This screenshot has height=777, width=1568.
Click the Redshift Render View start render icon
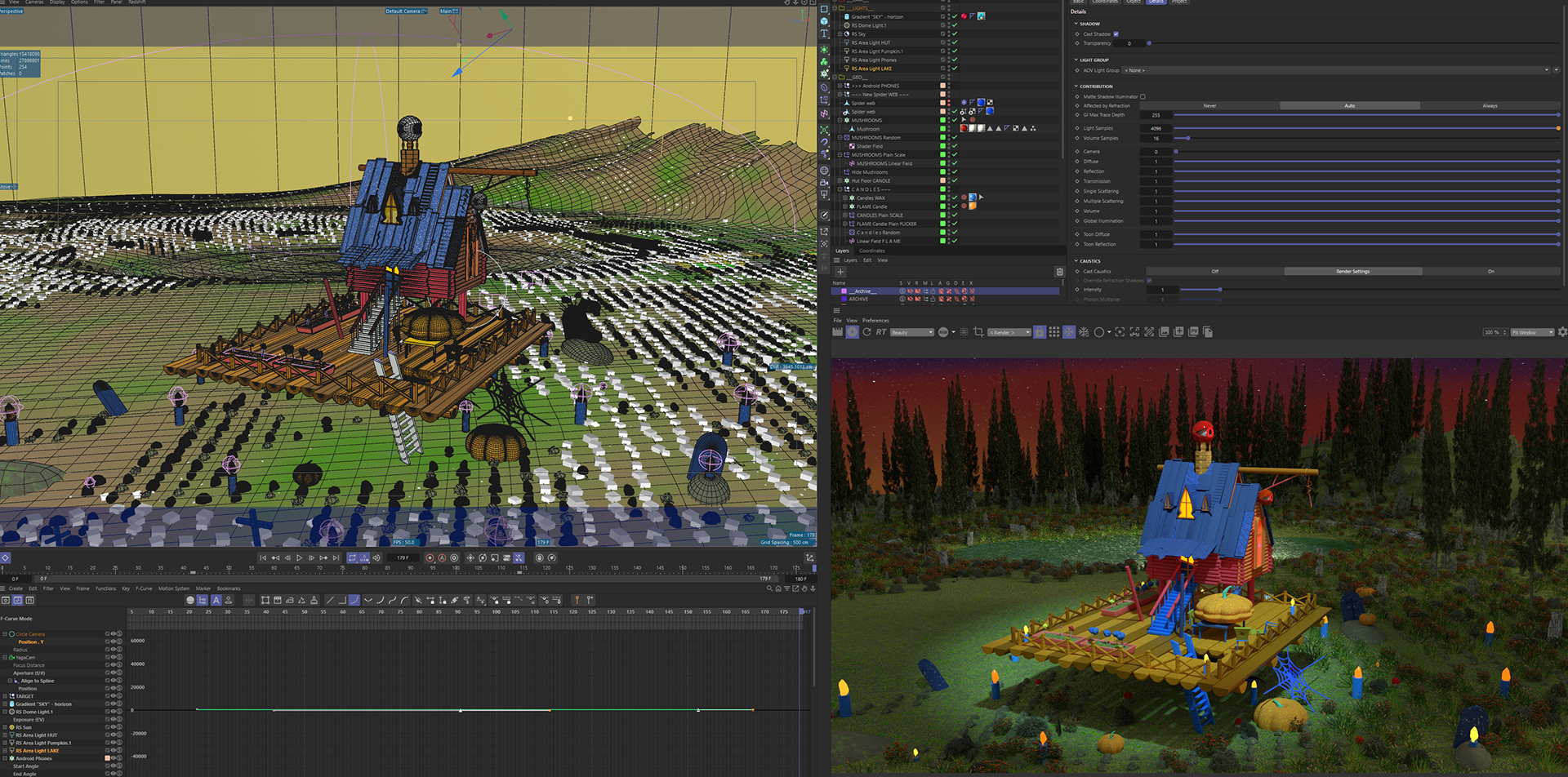point(852,332)
